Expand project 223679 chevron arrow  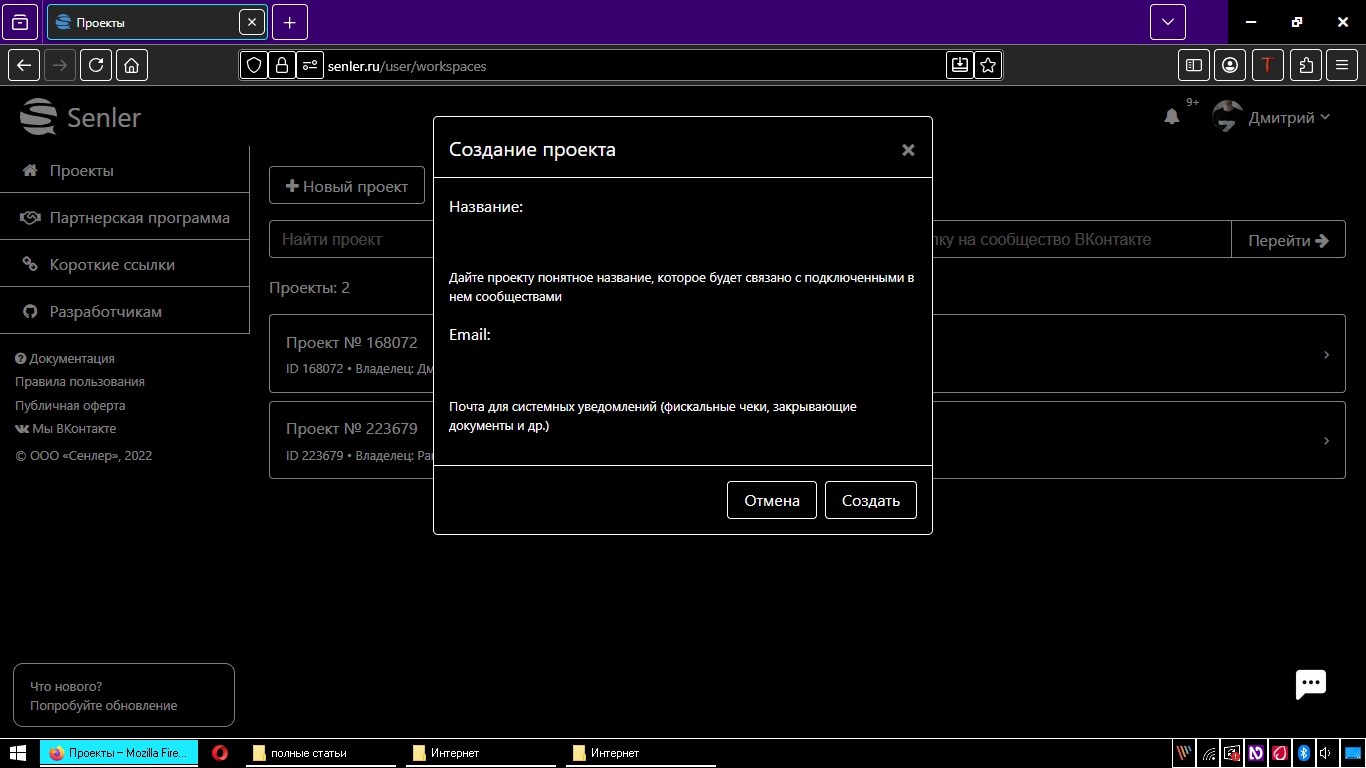(x=1326, y=441)
